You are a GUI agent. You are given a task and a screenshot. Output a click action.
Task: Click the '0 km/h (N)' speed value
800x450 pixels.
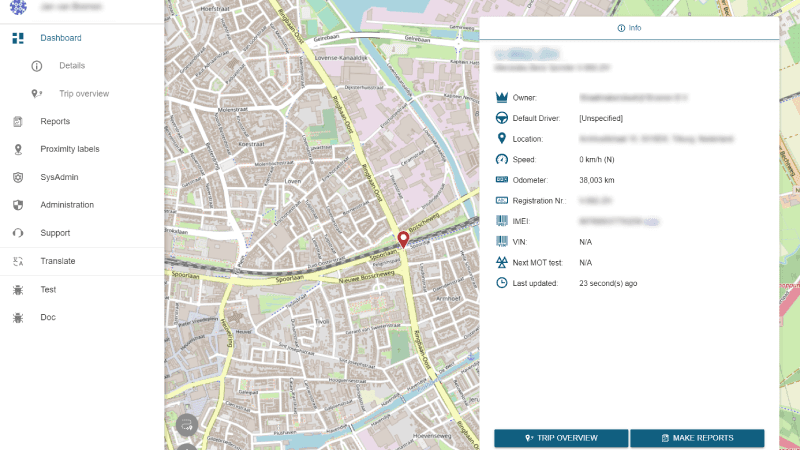[x=597, y=160]
